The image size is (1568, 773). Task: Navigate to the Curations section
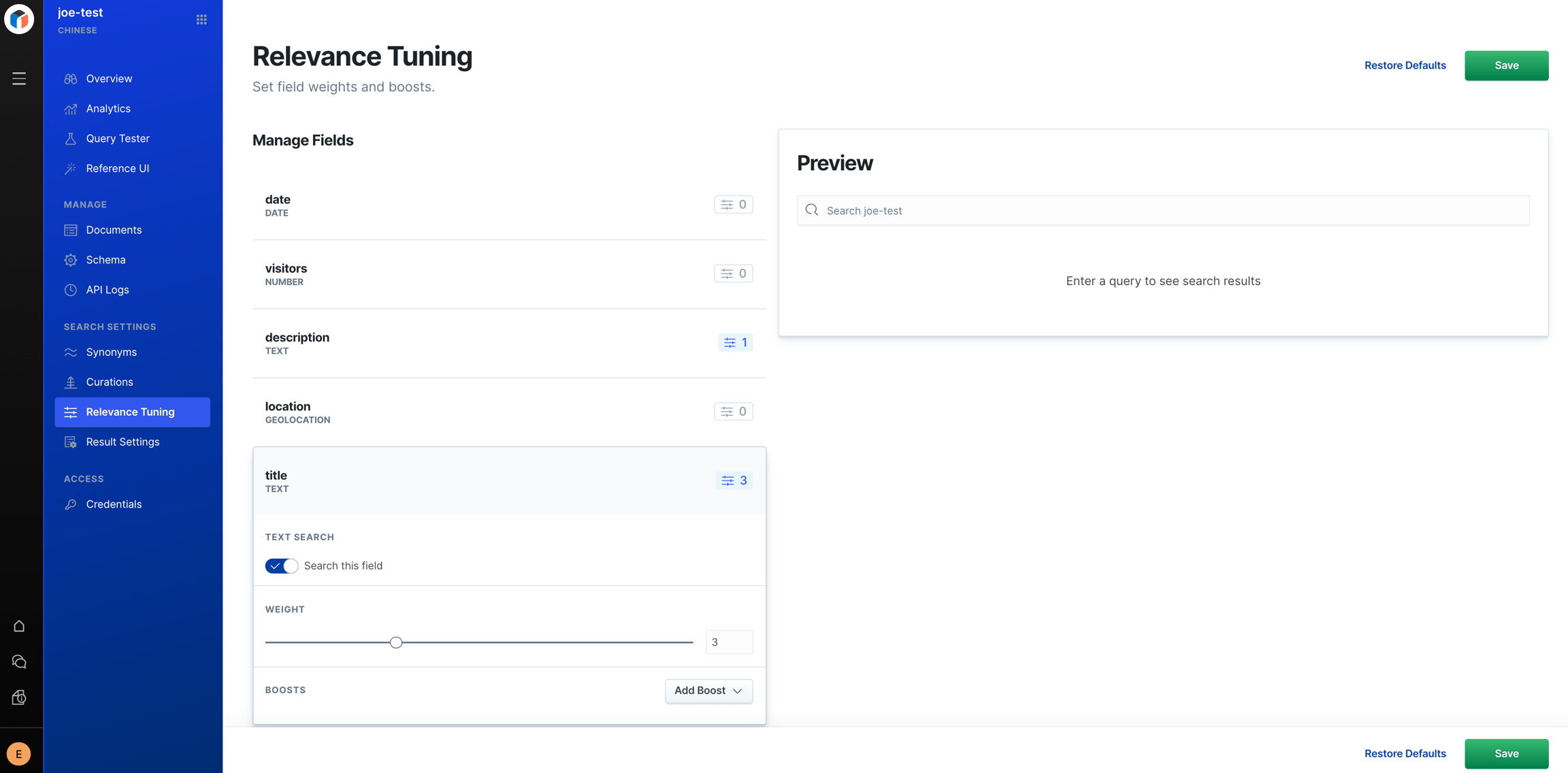(x=109, y=382)
